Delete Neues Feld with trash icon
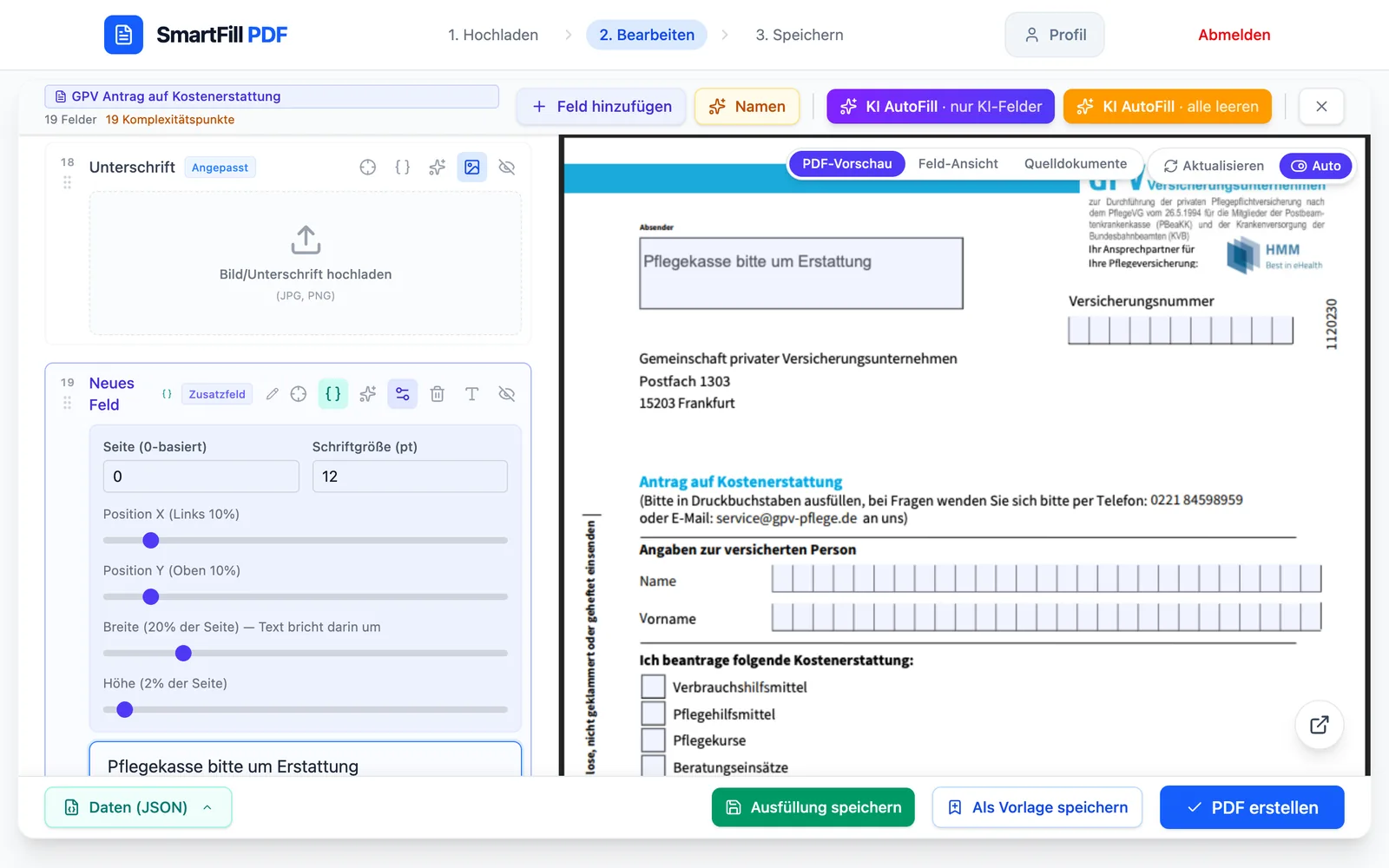This screenshot has width=1389, height=868. pos(438,394)
